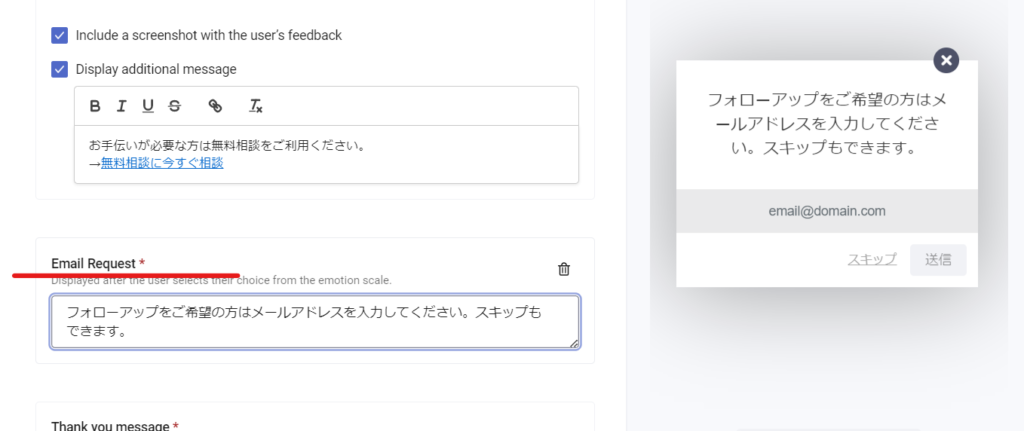Screen dimensions: 1024x431
Task: Click the Email Request section heading
Action: tap(93, 263)
